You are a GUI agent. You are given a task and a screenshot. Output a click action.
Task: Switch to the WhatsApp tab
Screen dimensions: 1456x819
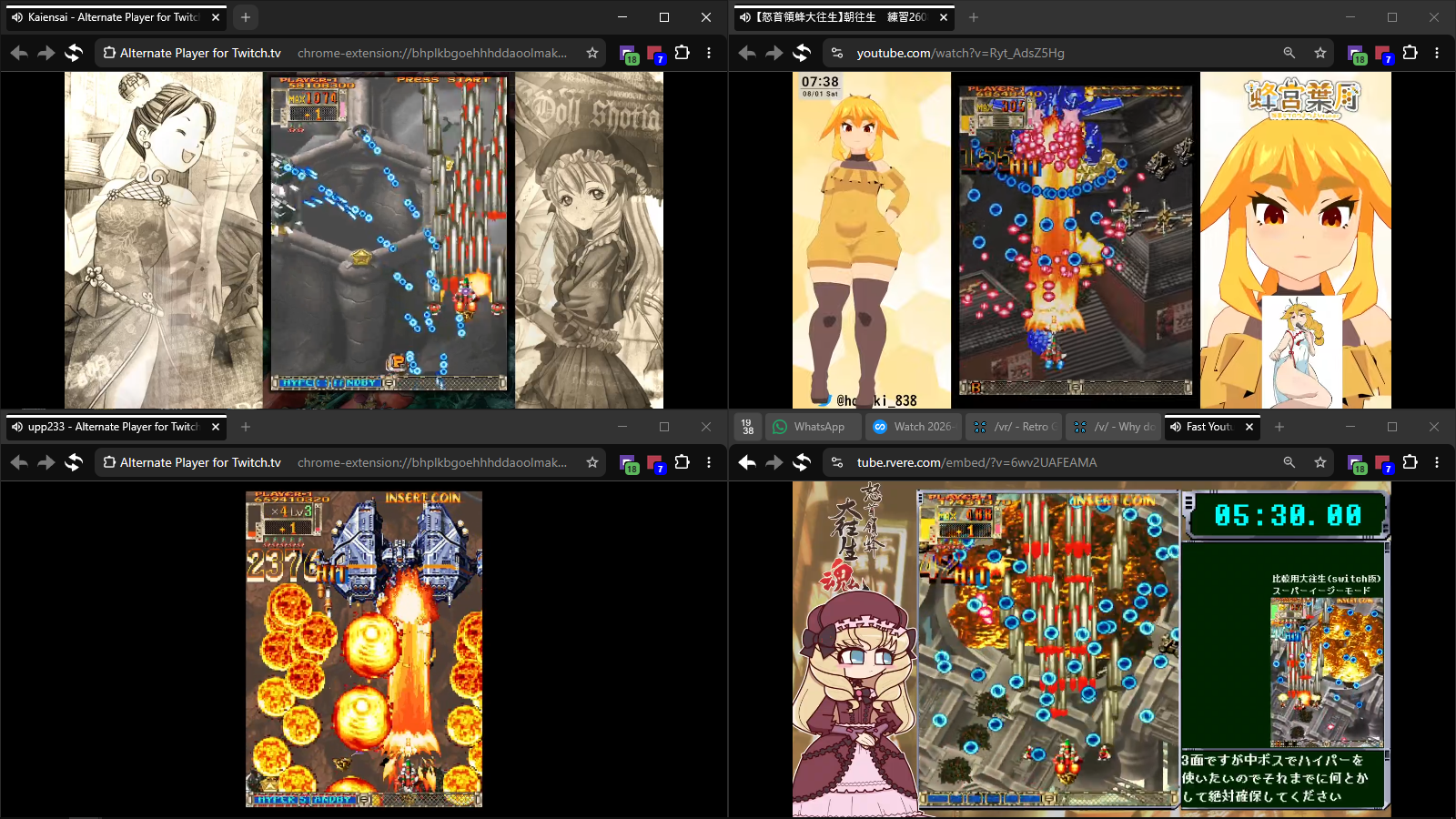pos(813,427)
